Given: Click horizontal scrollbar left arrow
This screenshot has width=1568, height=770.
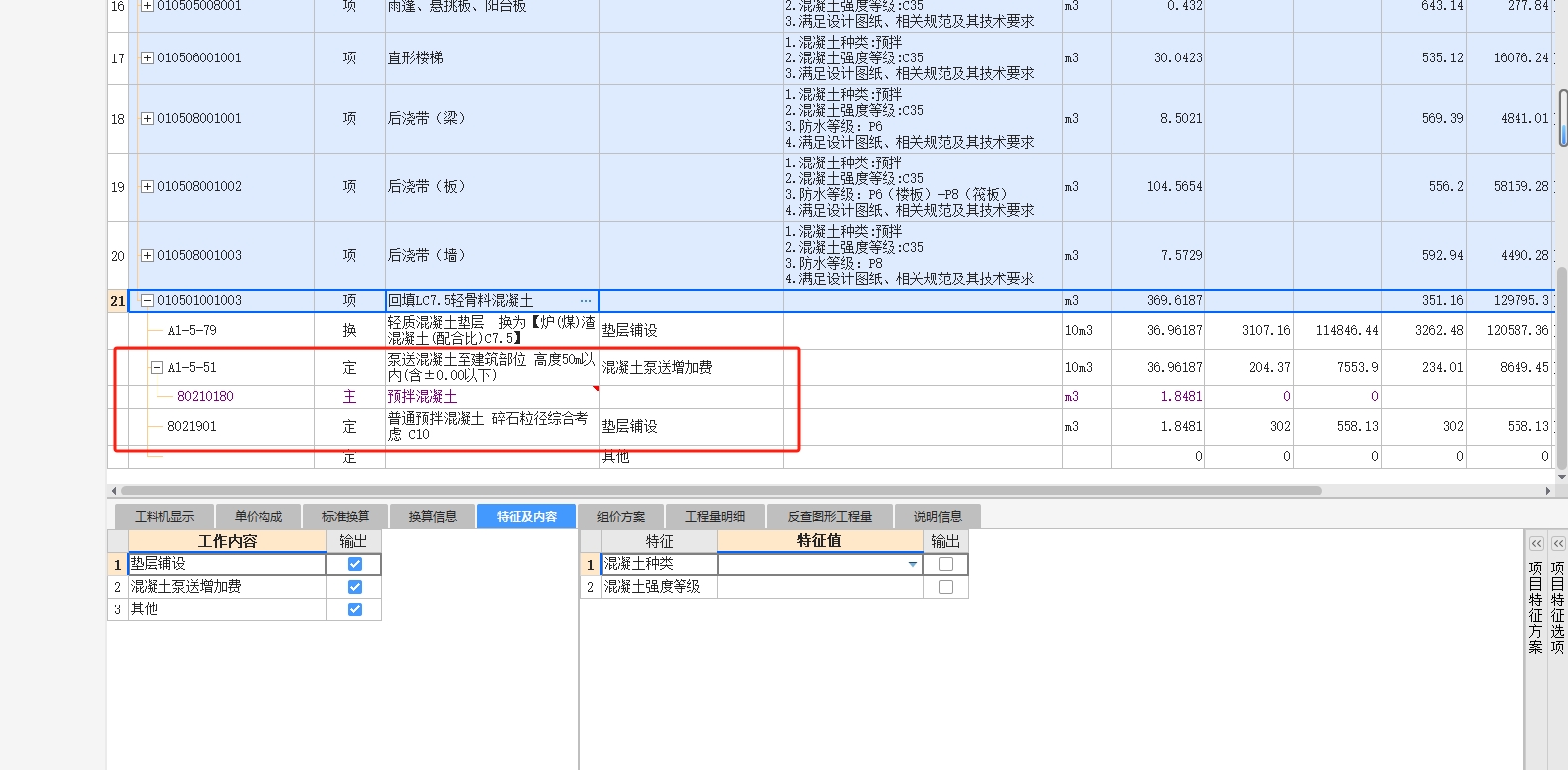Looking at the screenshot, I should click(114, 491).
